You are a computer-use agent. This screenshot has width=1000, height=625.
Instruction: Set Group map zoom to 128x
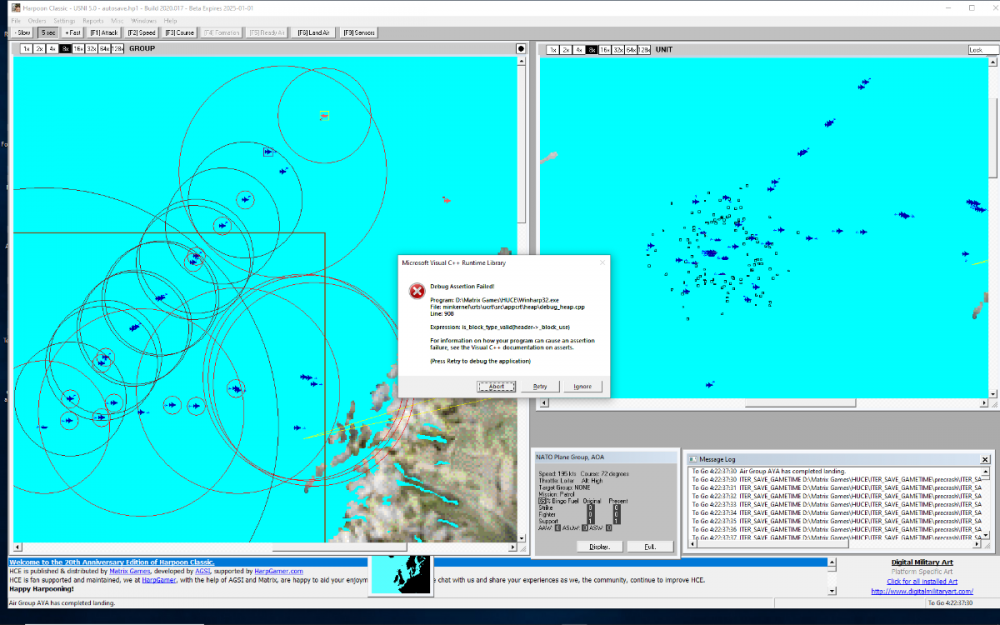tap(118, 48)
